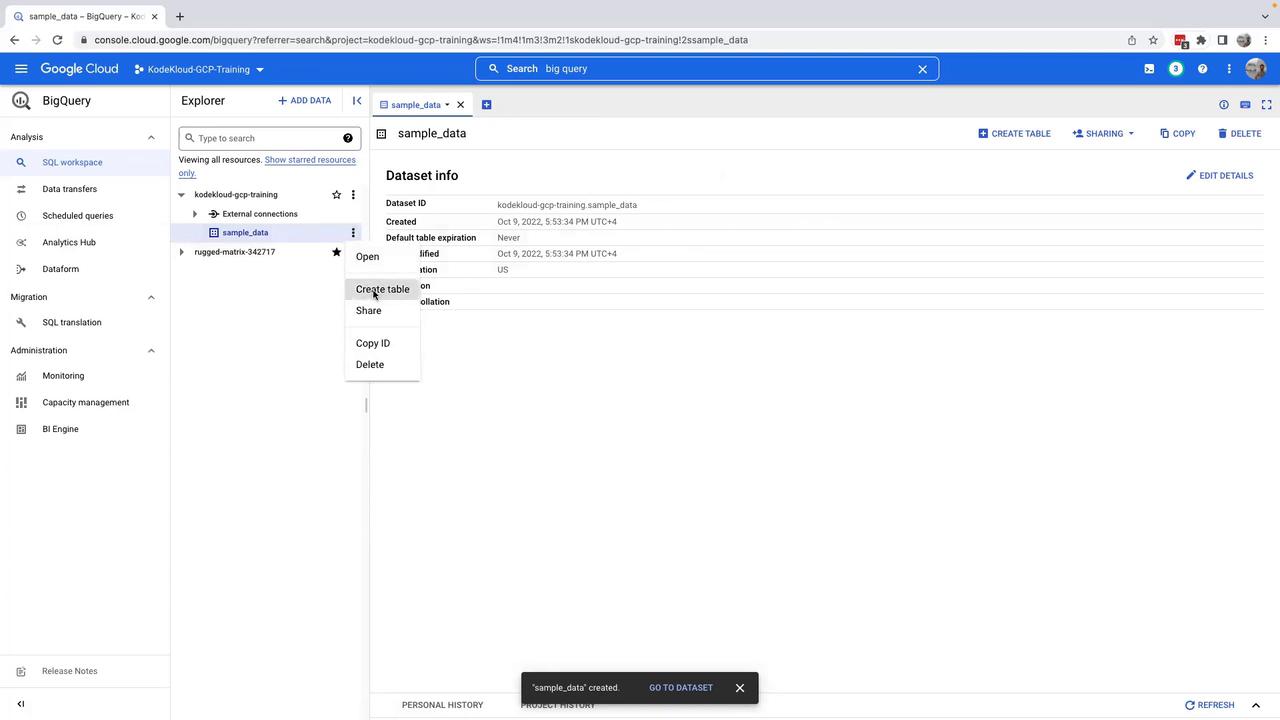Image resolution: width=1280 pixels, height=720 pixels.
Task: Open actions menu for kodekloud-gcp-training project
Action: tap(353, 195)
